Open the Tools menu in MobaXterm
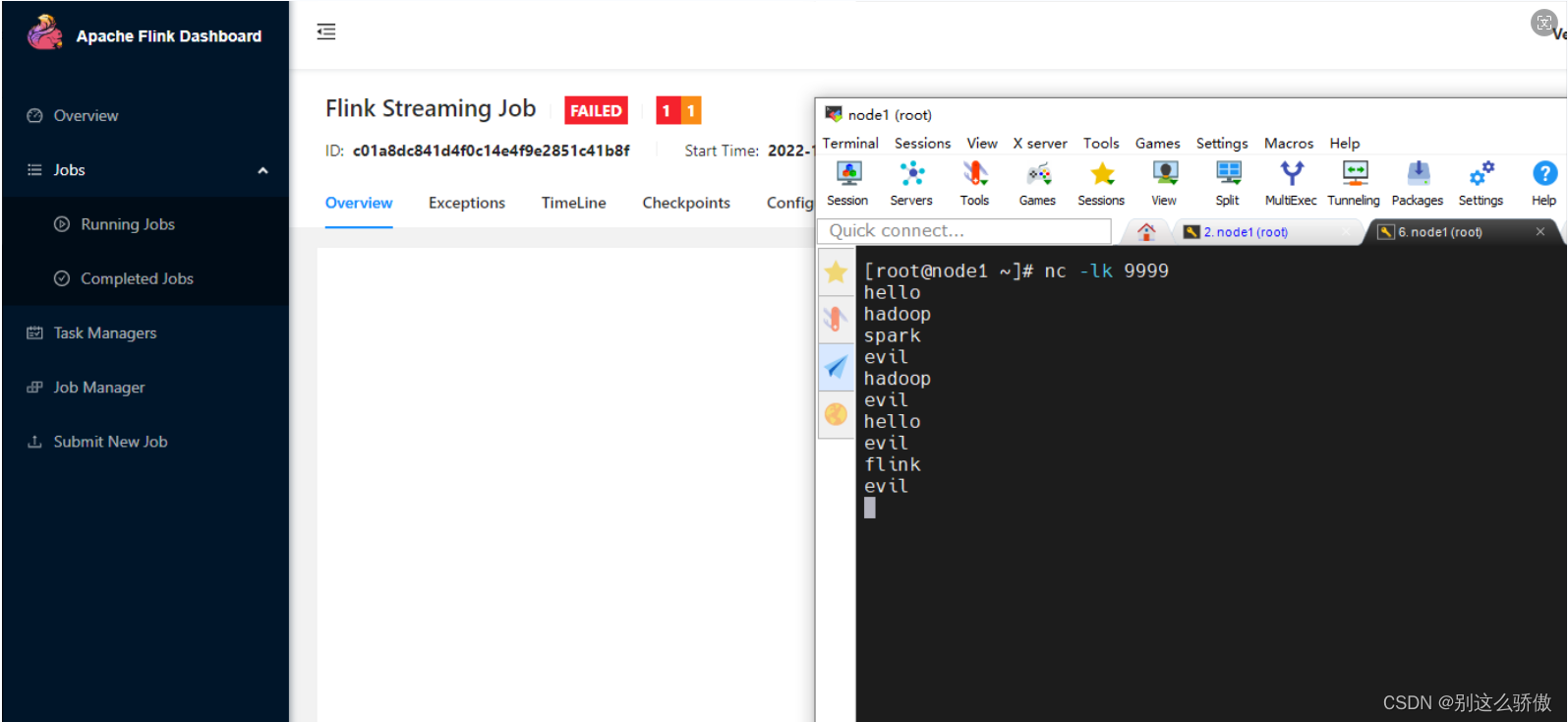 (x=1101, y=144)
